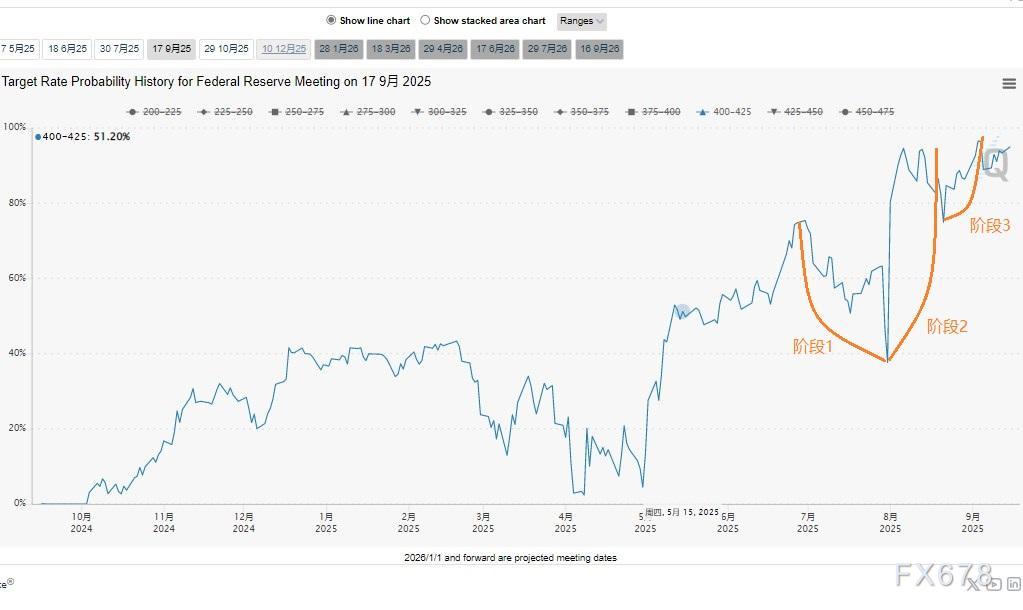This screenshot has width=1023, height=610.
Task: Open the chart hamburger menu
Action: click(1008, 84)
